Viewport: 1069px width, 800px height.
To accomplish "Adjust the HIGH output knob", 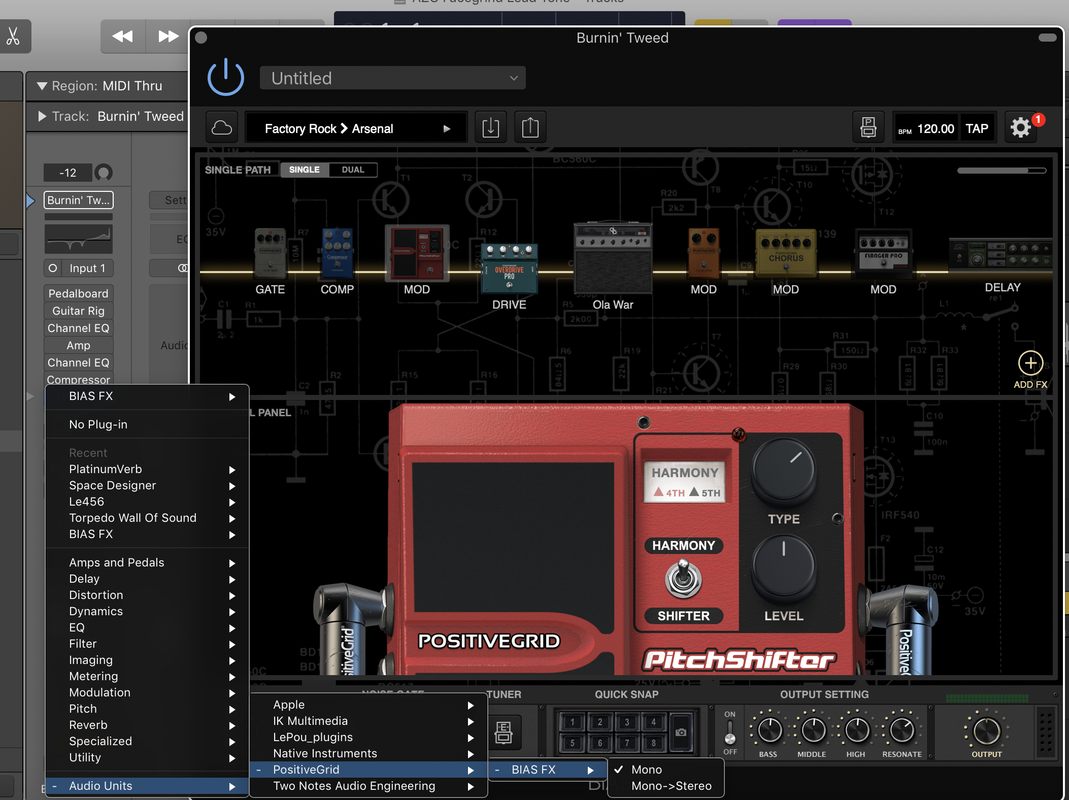I will tap(856, 730).
